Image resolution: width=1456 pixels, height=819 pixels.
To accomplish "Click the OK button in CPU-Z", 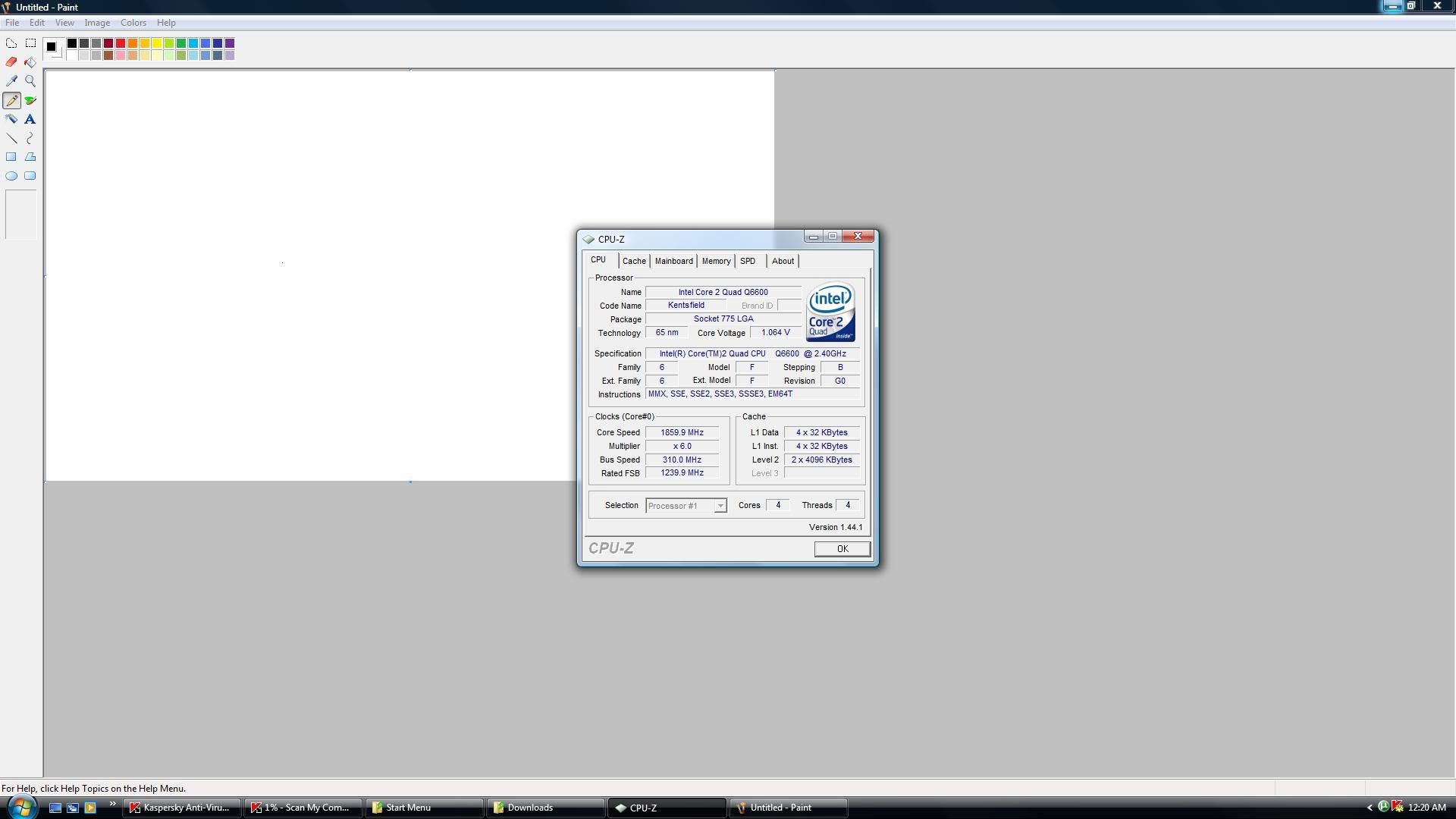I will (842, 549).
